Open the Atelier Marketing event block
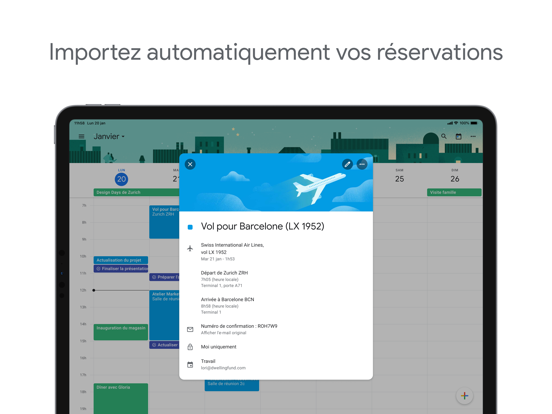The image size is (552, 414). (x=164, y=315)
